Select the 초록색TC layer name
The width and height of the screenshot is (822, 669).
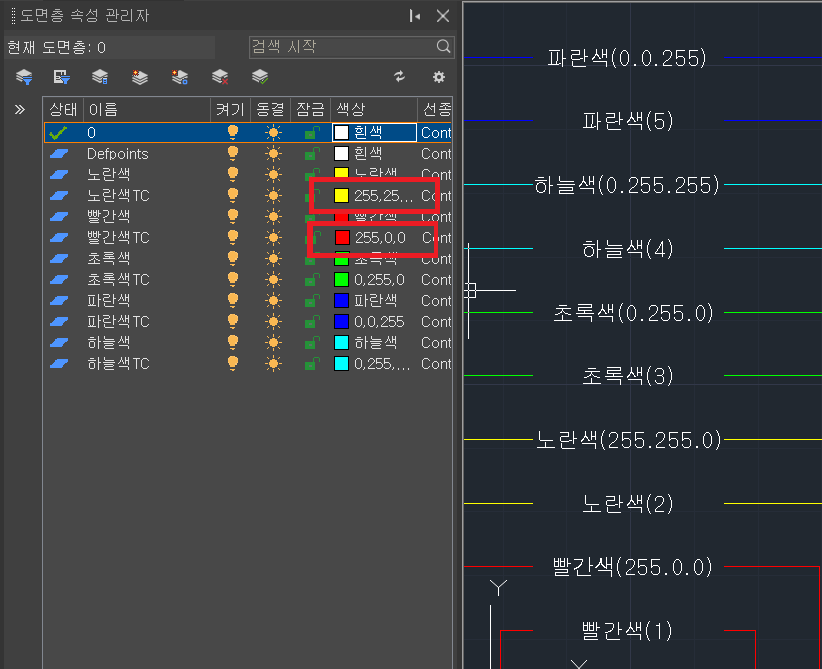point(118,279)
